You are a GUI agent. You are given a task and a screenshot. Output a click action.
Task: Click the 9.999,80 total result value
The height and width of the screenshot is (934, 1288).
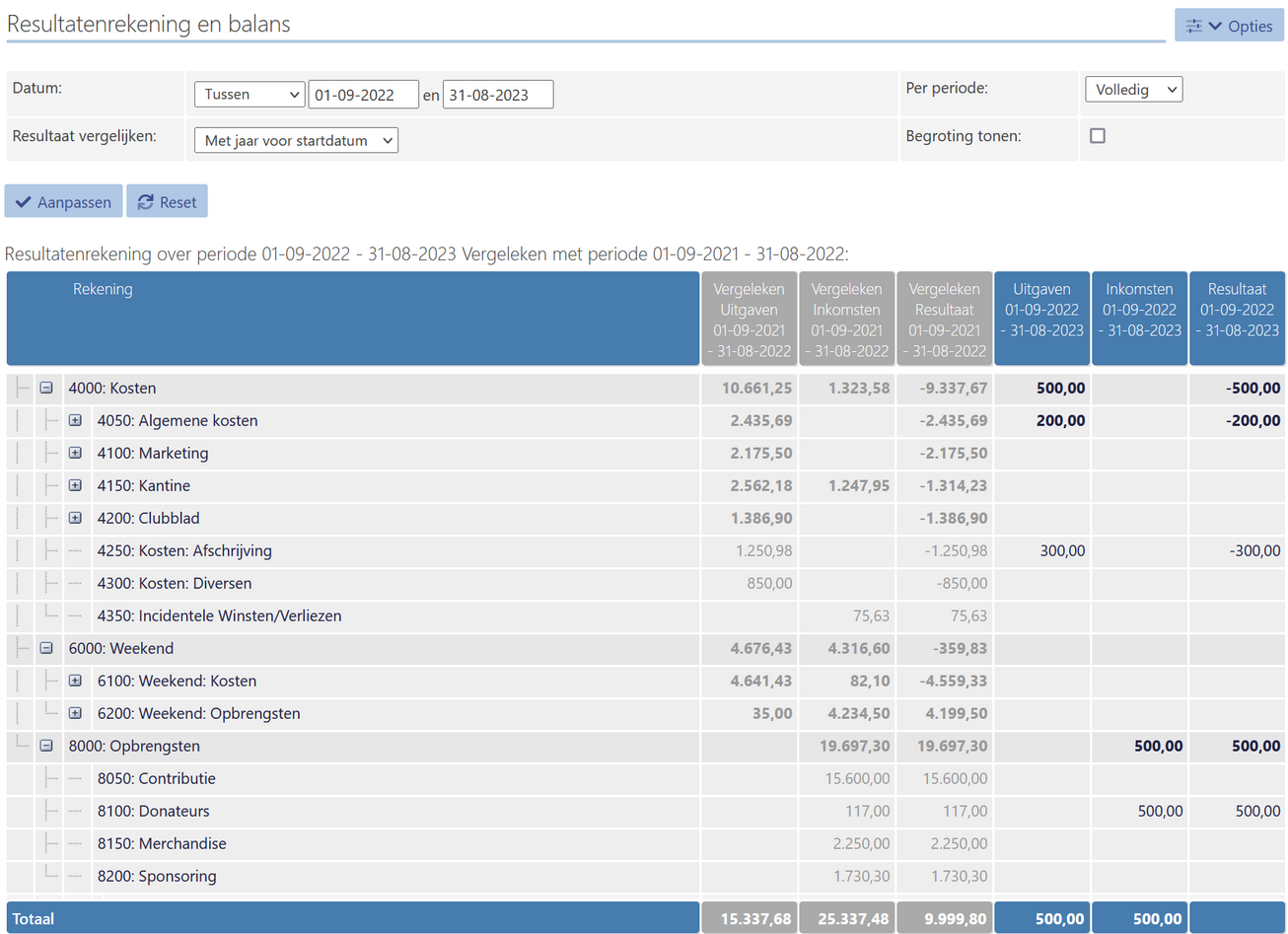click(x=956, y=919)
